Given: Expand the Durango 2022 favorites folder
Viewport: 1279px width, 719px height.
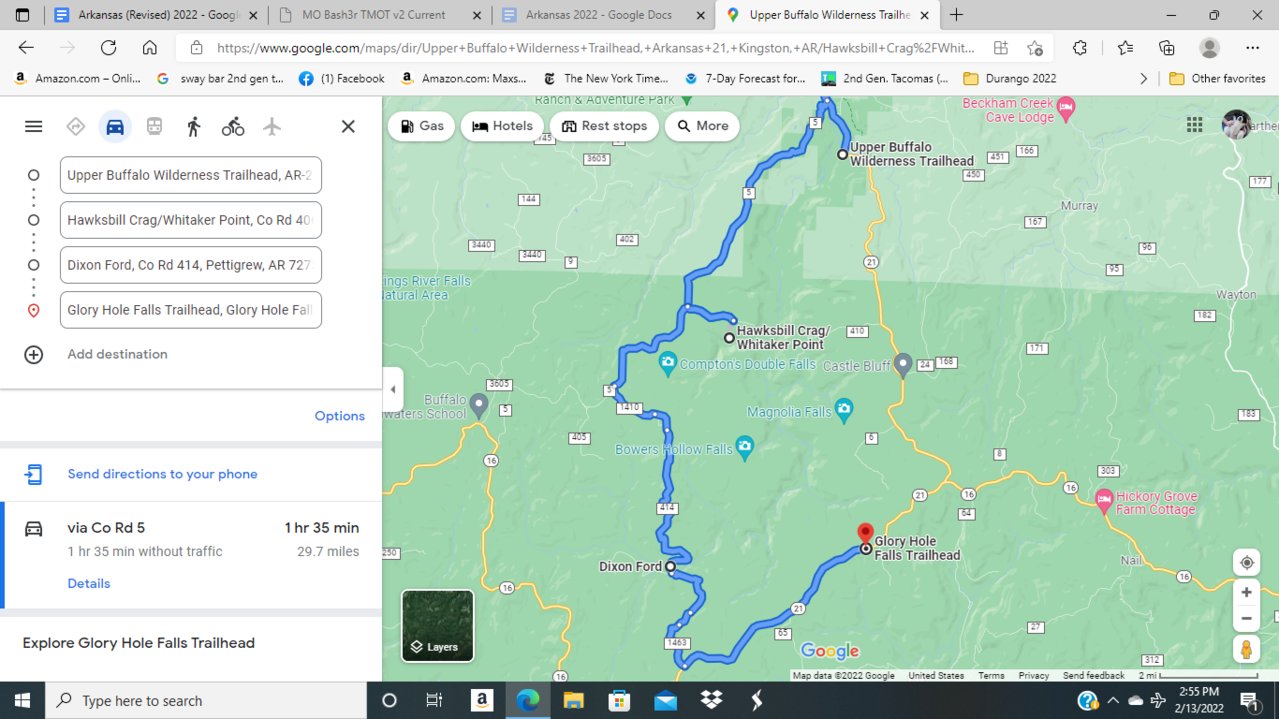Looking at the screenshot, I should (1009, 78).
